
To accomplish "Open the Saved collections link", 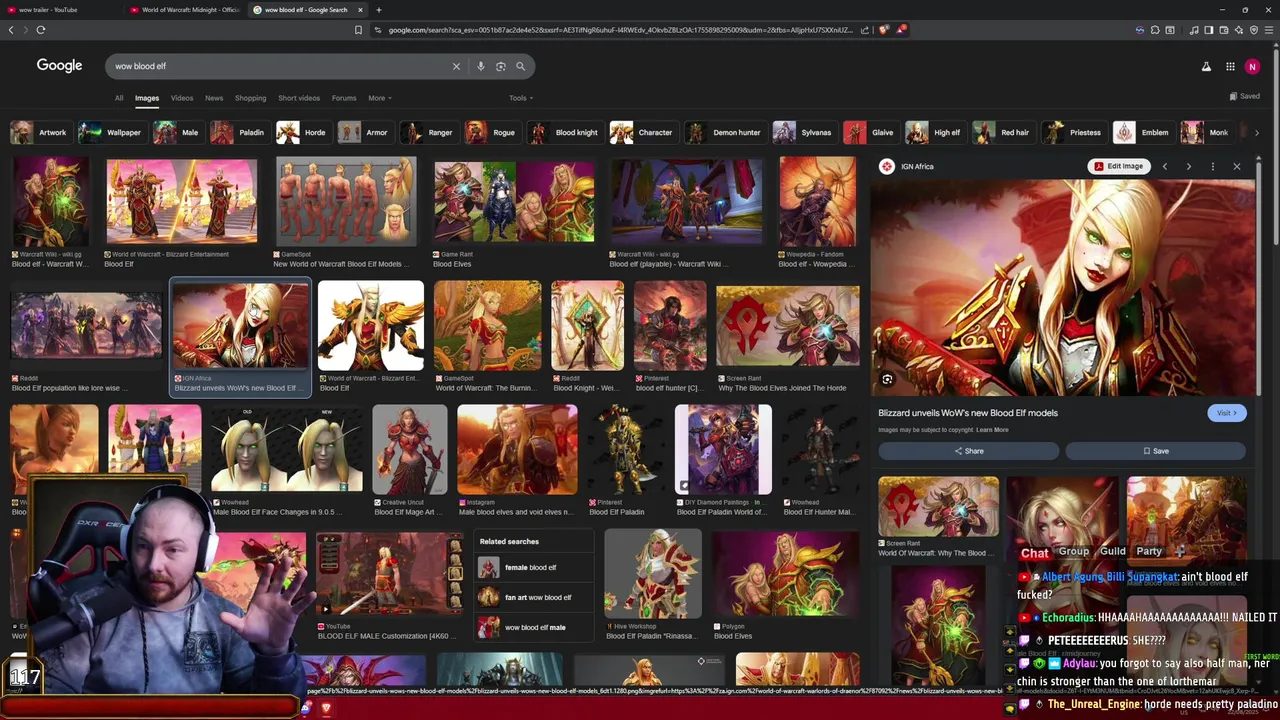I will 1245,96.
